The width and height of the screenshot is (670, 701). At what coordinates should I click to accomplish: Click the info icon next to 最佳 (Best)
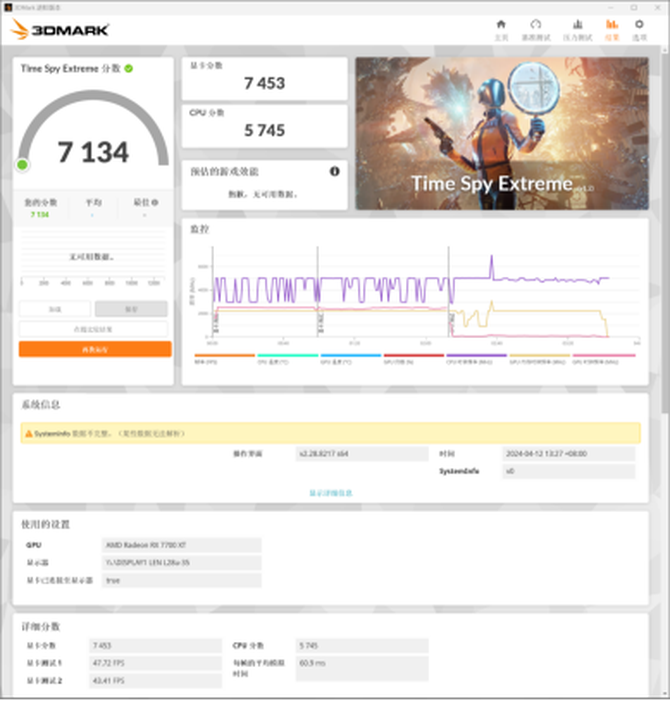(155, 203)
